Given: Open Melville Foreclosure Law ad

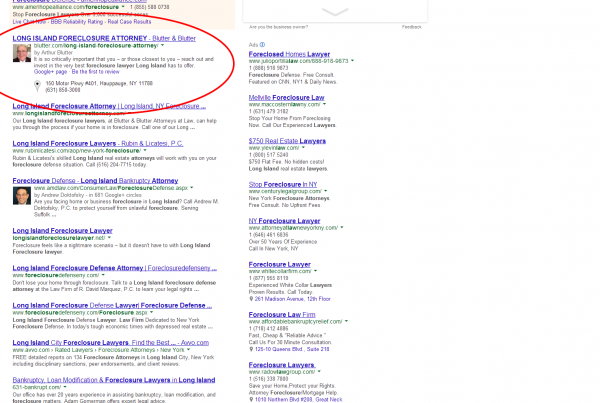Looking at the screenshot, I should tap(287, 98).
